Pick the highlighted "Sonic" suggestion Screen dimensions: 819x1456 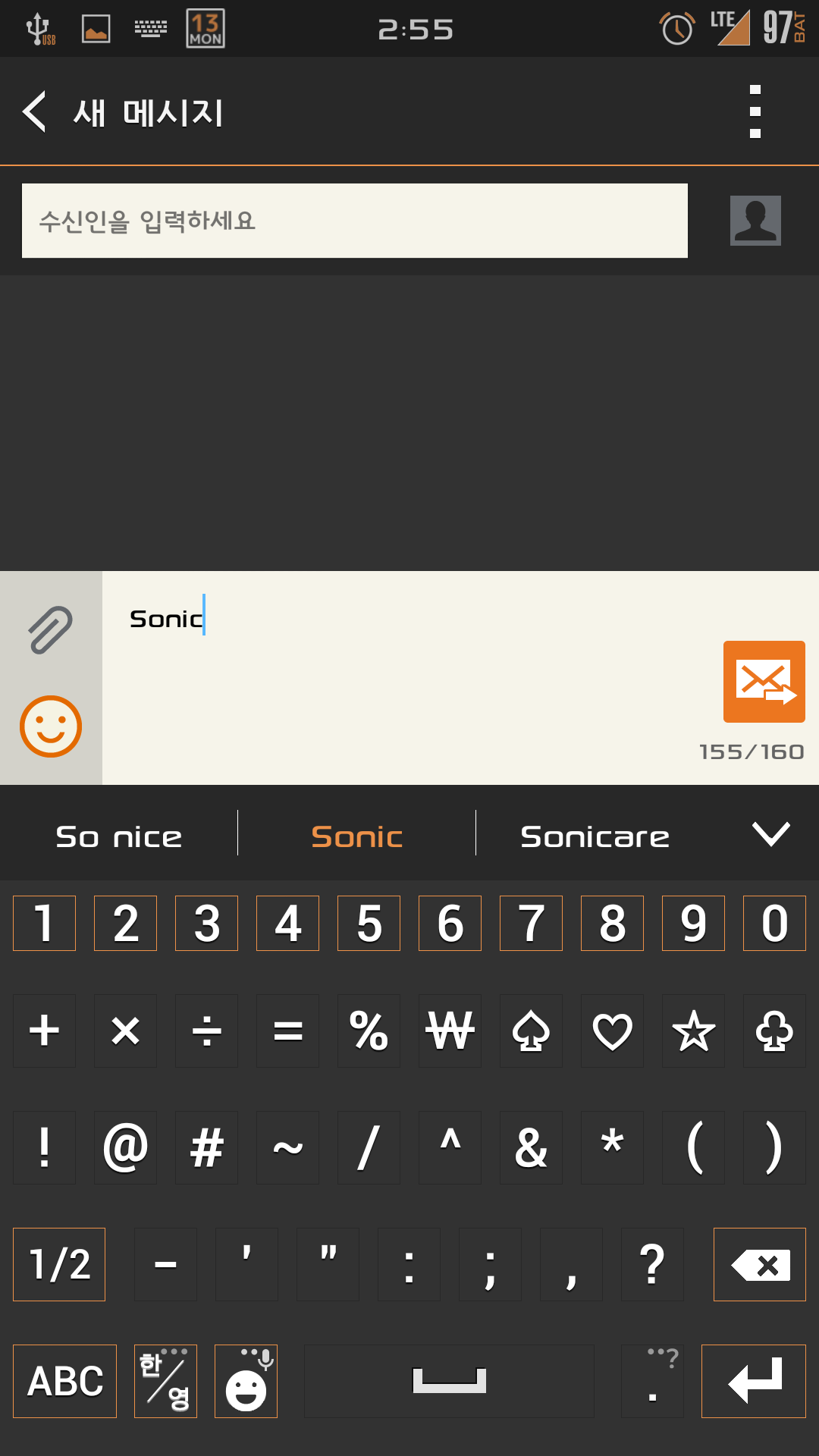coord(357,837)
